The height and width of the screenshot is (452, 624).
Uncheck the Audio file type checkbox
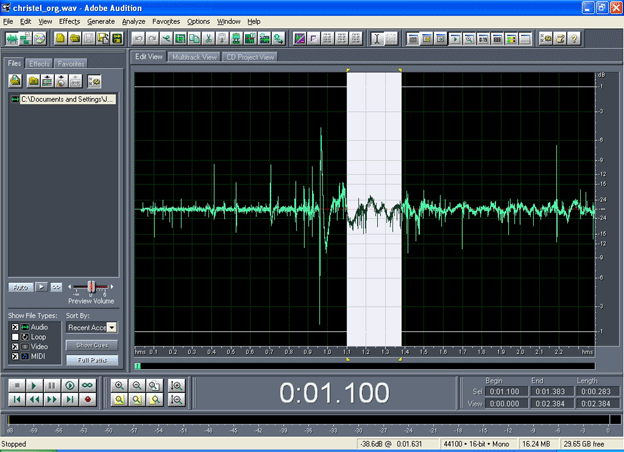click(x=15, y=327)
